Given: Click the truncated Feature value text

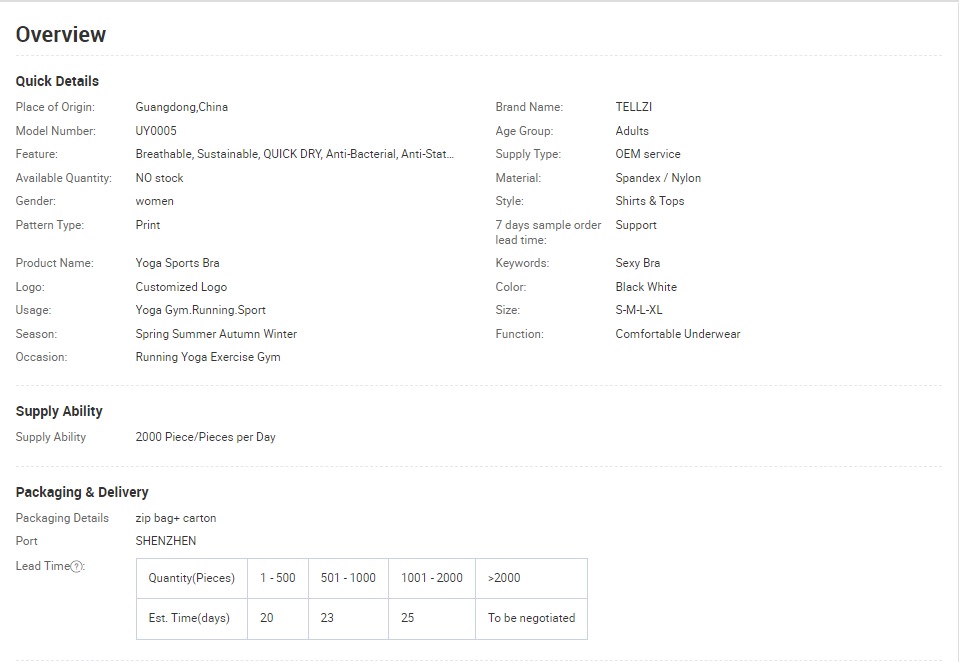Looking at the screenshot, I should 294,154.
